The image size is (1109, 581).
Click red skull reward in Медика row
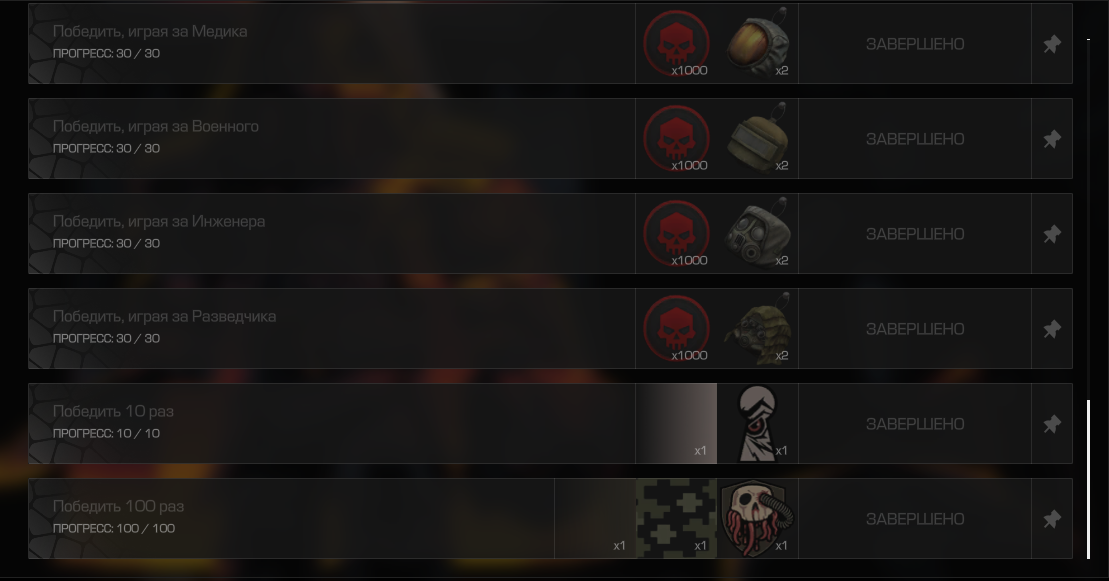coord(676,44)
